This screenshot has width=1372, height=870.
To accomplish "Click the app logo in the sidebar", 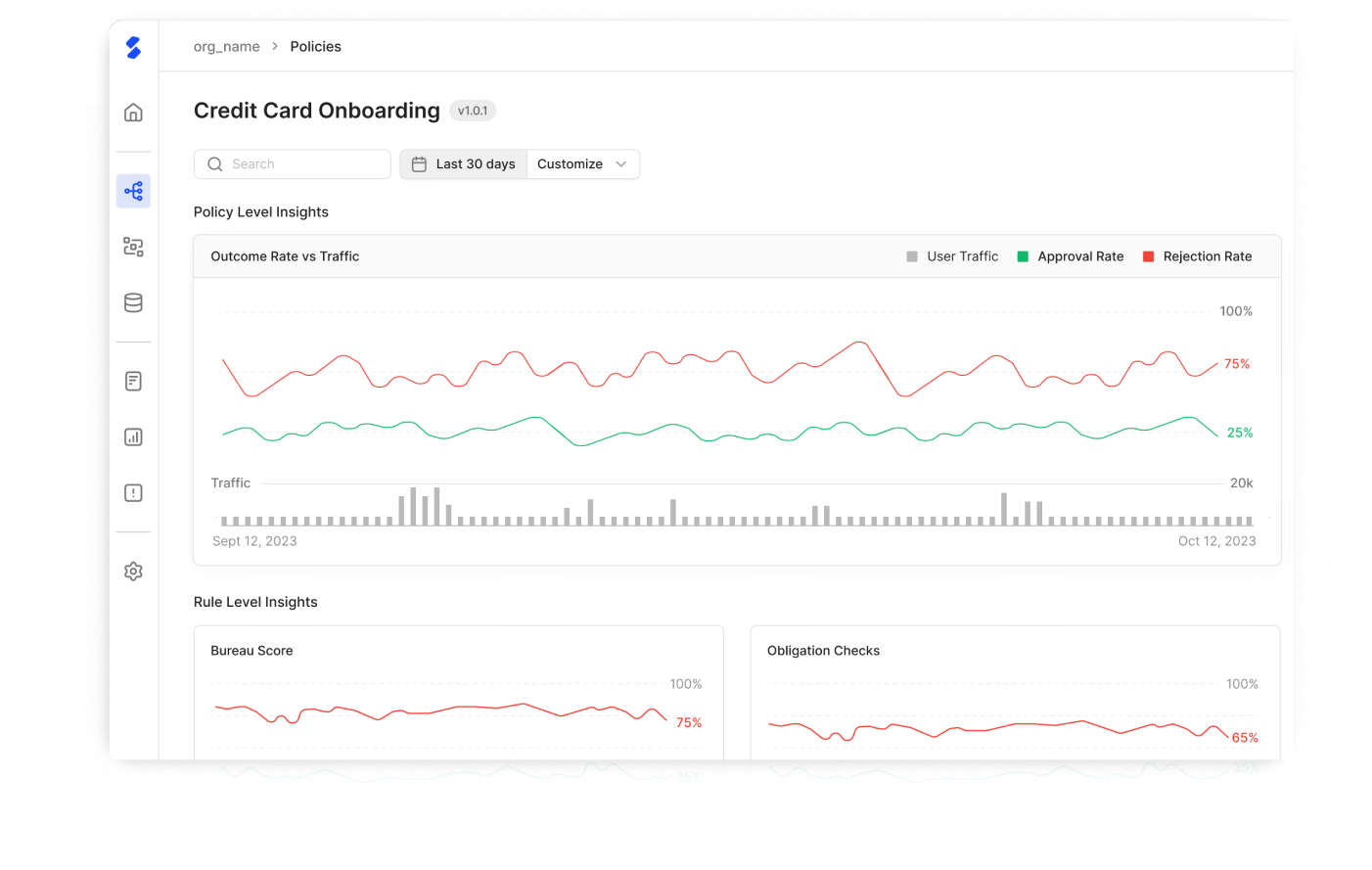I will [x=133, y=47].
